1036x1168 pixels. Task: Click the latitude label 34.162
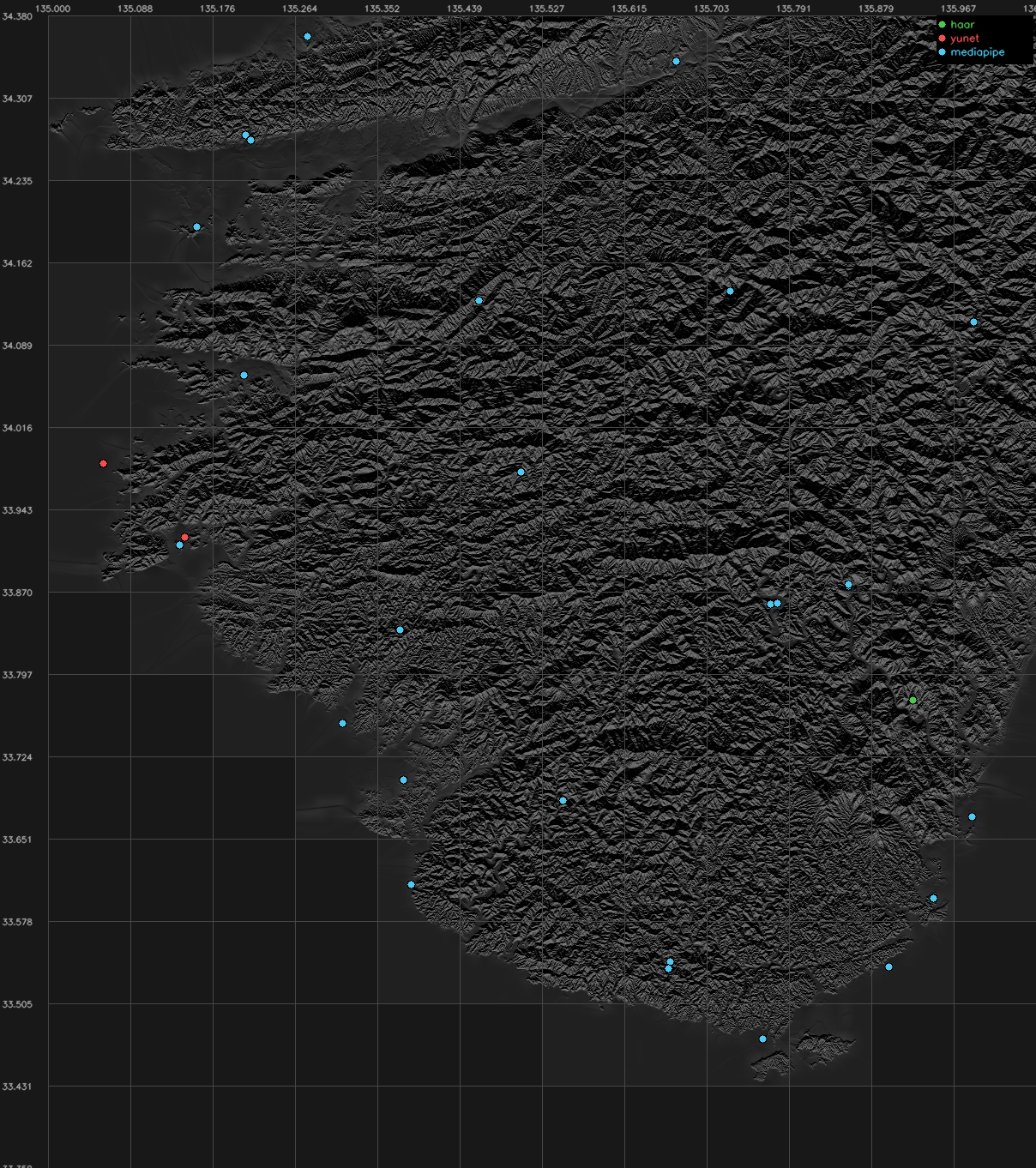coord(17,263)
